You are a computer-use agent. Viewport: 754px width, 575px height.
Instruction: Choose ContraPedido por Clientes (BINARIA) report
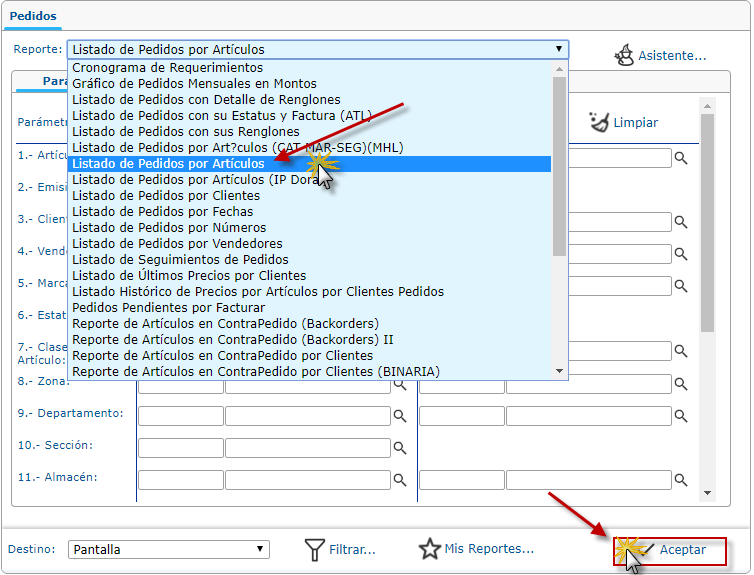coord(310,372)
